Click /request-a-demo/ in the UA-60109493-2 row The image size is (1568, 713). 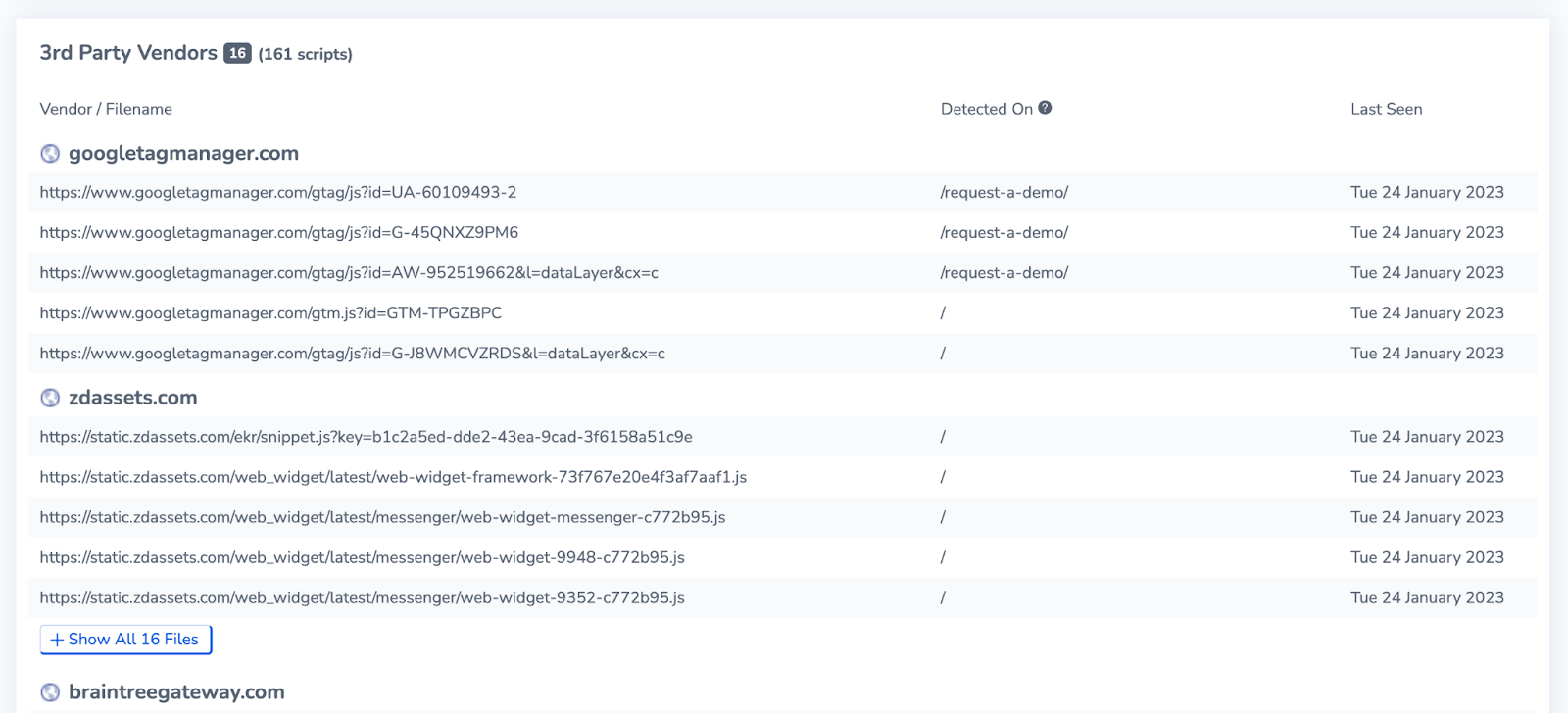1004,193
